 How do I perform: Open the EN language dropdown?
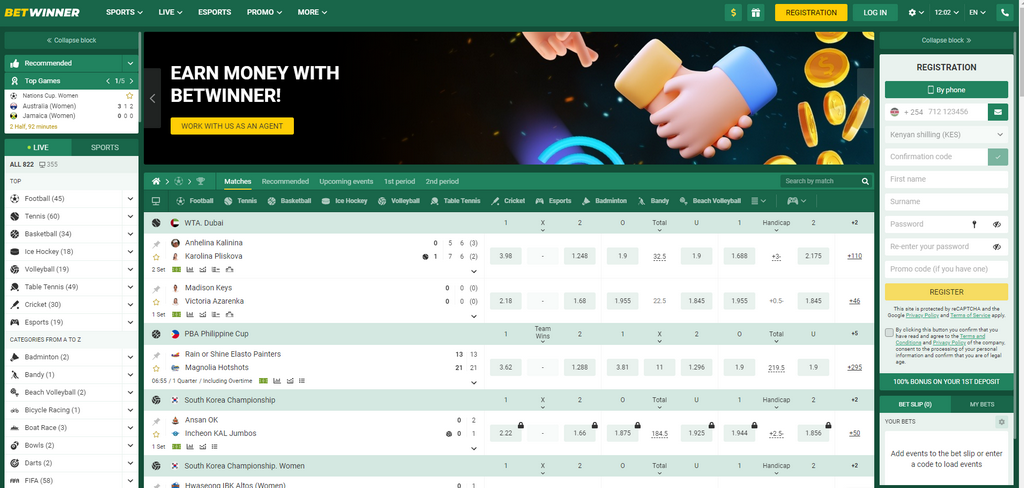coord(977,12)
